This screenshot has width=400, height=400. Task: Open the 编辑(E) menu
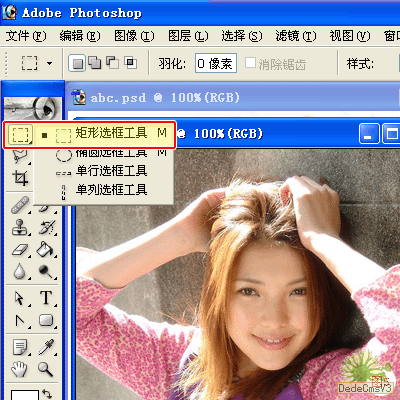[80, 36]
